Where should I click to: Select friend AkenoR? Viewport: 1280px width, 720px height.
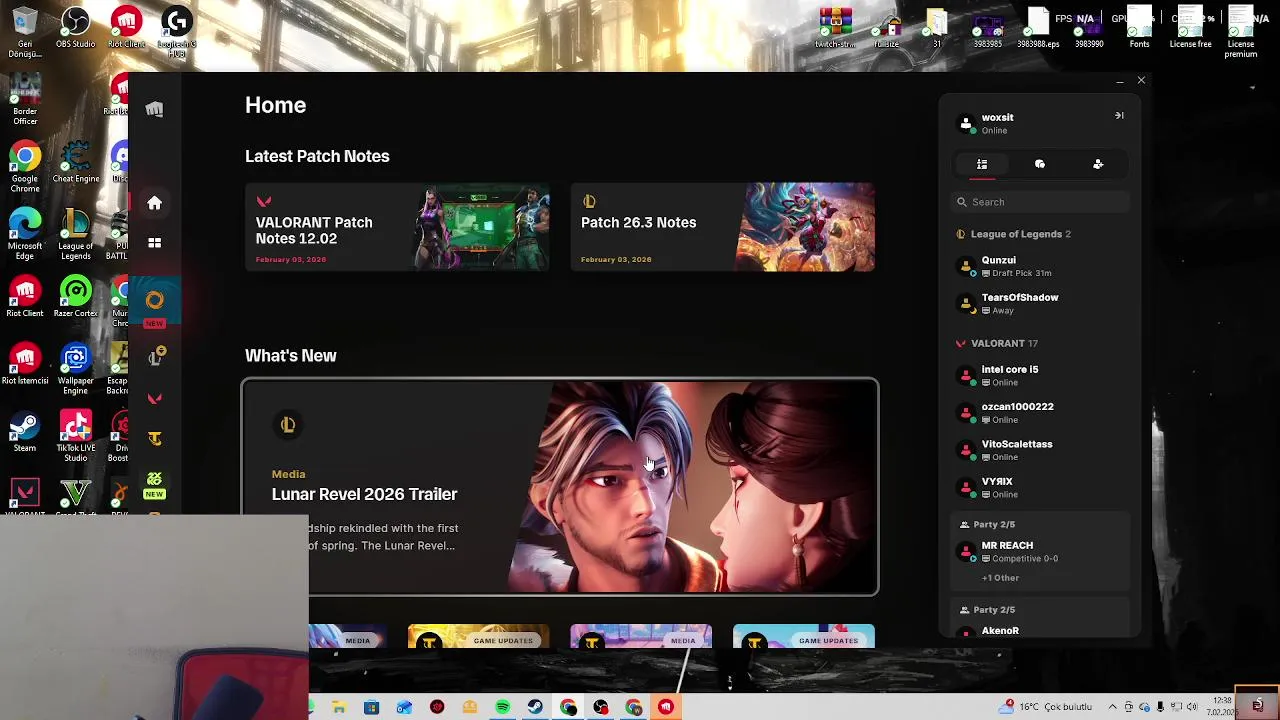point(1041,632)
